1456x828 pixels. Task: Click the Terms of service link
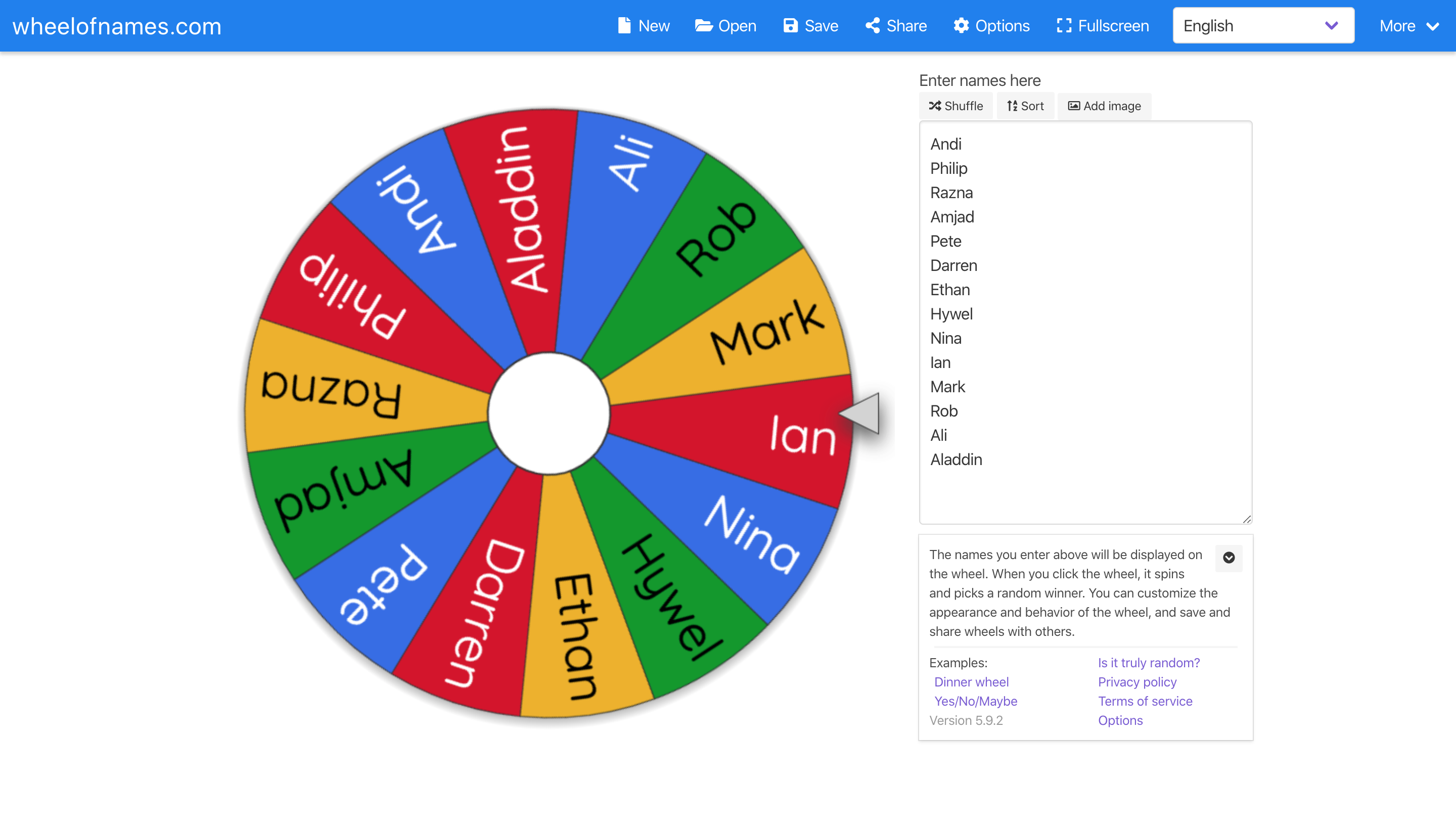click(1144, 701)
